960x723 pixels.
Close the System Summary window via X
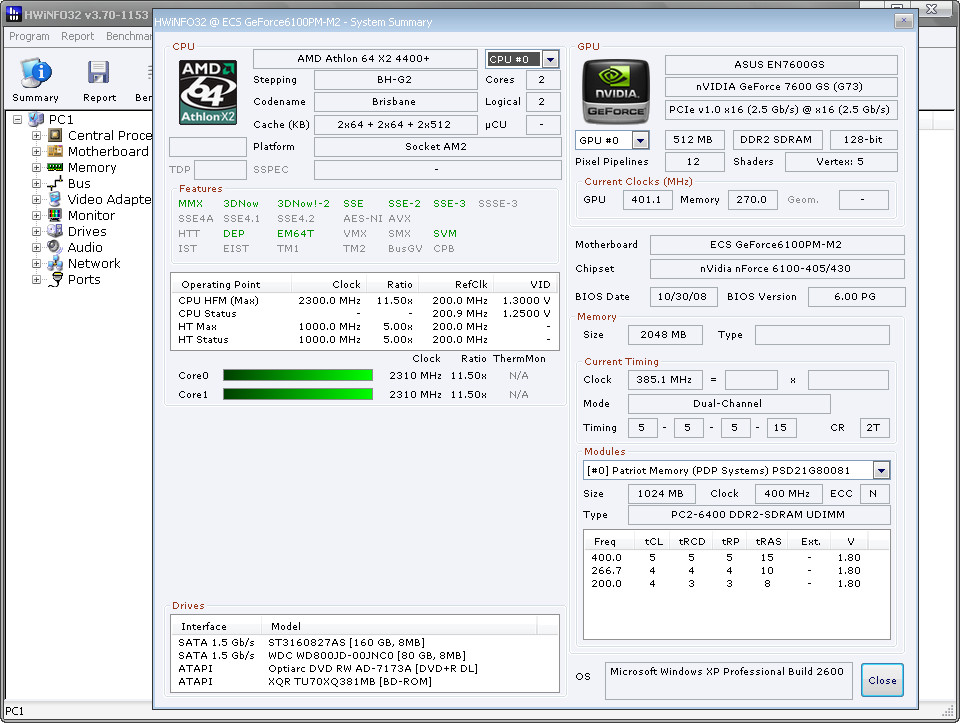click(x=903, y=21)
